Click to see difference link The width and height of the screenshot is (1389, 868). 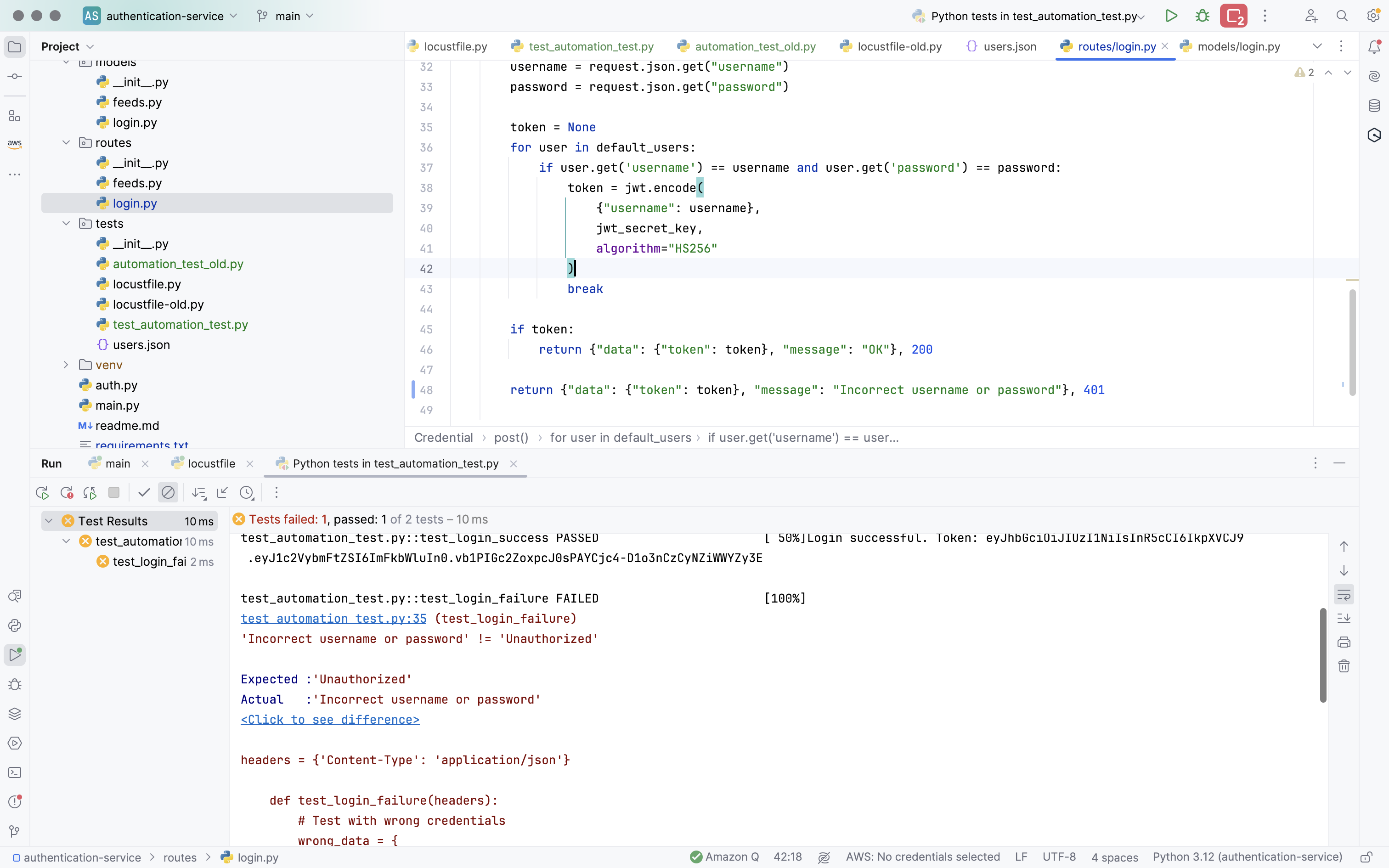330,719
